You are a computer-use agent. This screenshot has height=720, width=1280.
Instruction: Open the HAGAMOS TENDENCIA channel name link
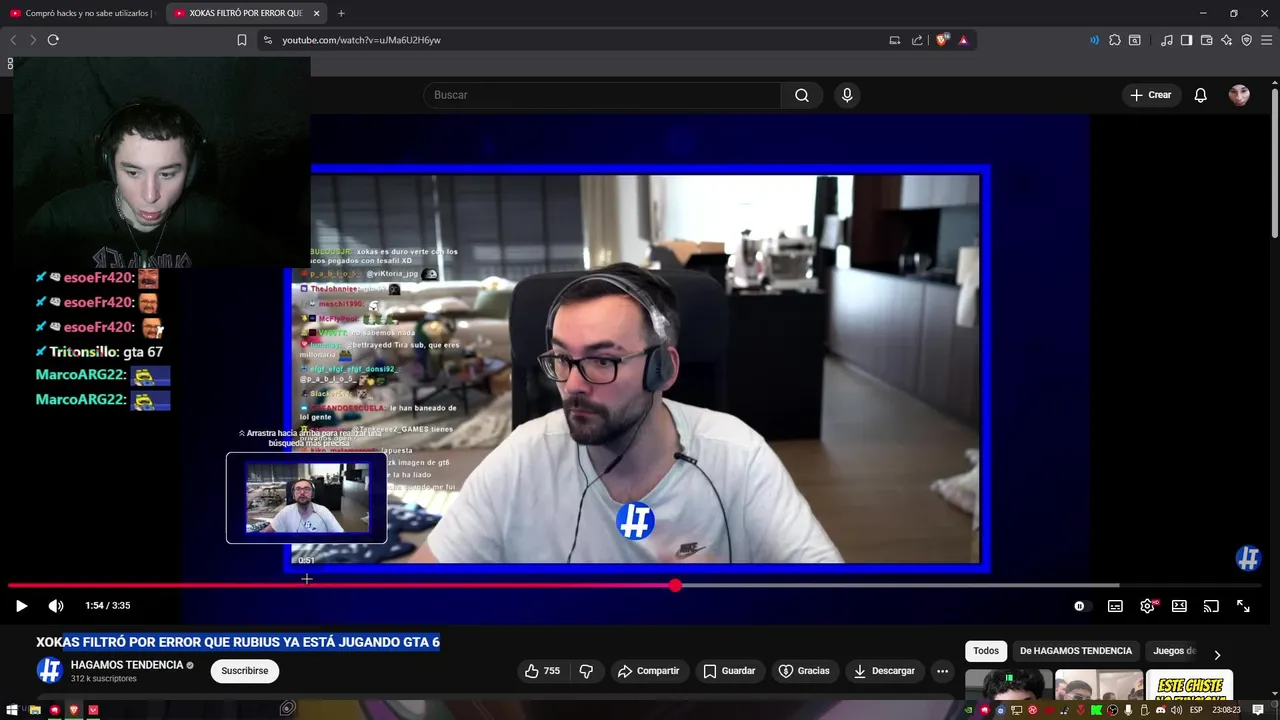coord(127,665)
